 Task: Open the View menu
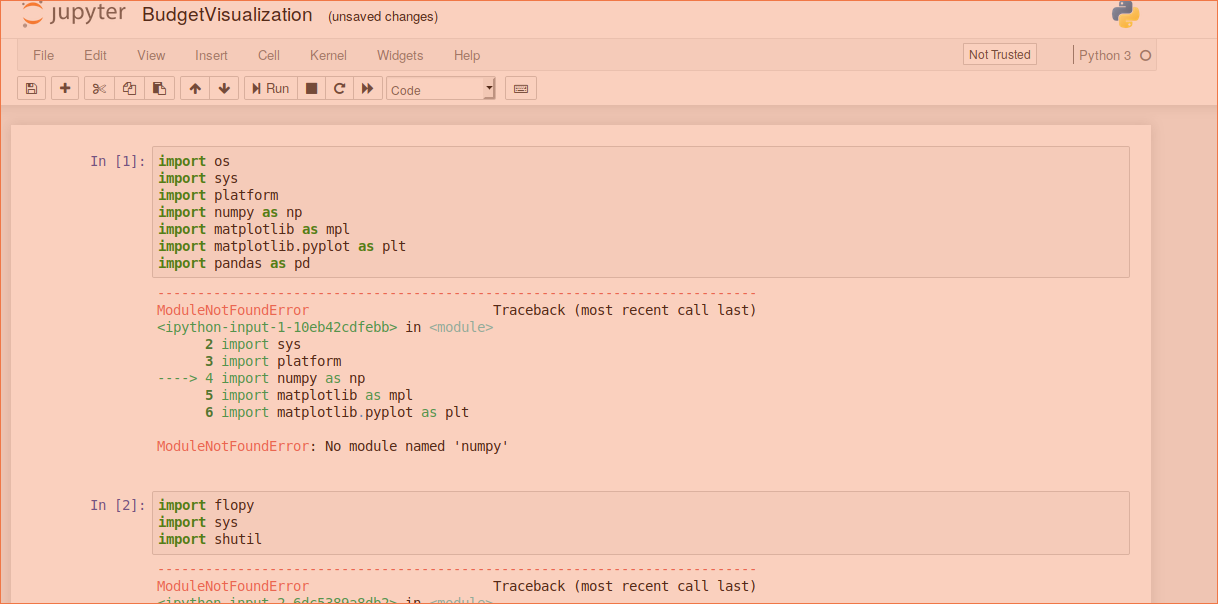(x=151, y=55)
